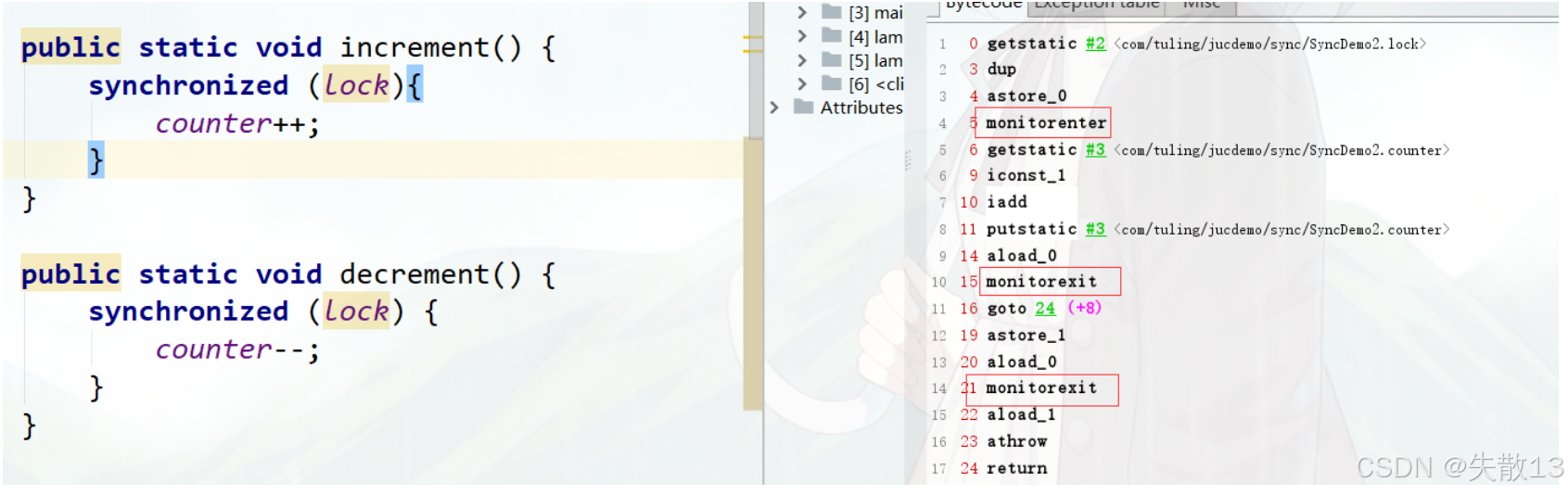Expand the [6] <cli tree node

point(802,83)
